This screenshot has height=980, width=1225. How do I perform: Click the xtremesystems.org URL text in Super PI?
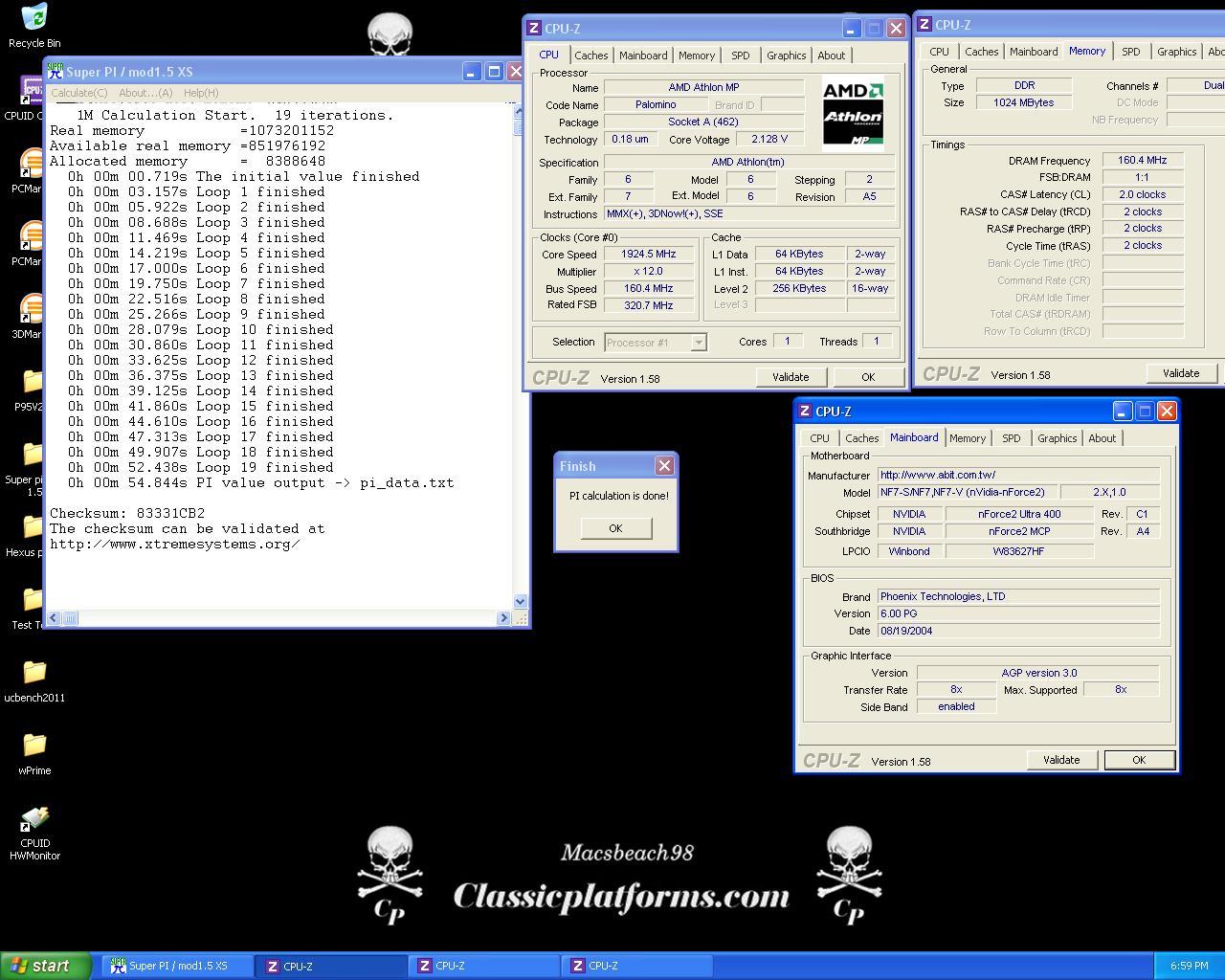(x=175, y=545)
